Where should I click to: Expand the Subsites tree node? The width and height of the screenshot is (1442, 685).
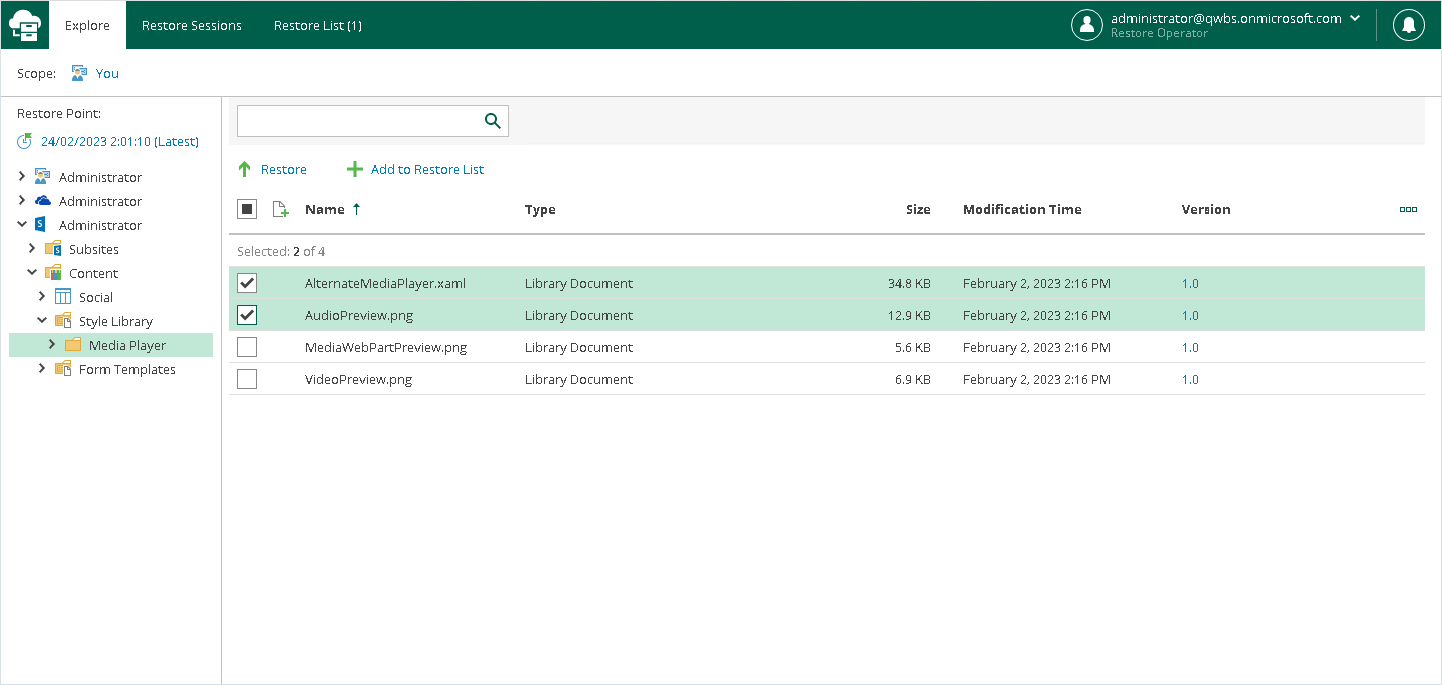pyautogui.click(x=32, y=249)
